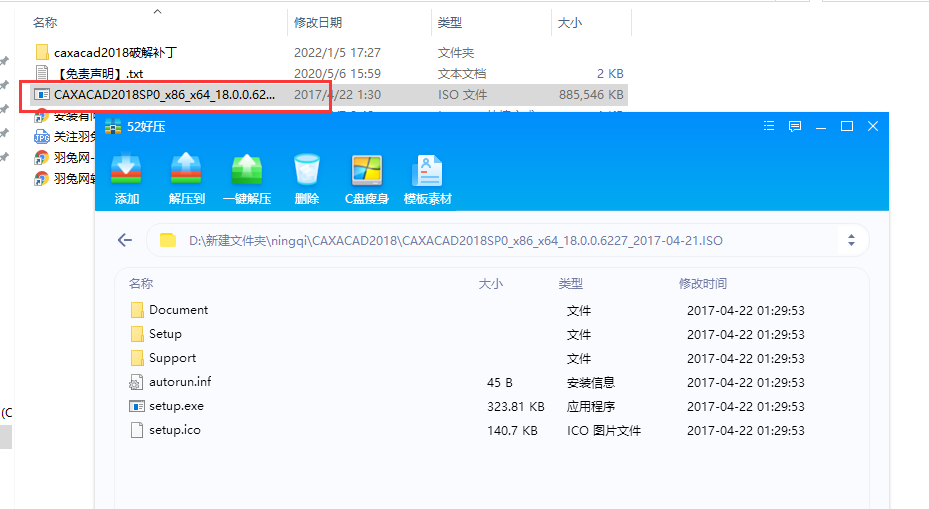Image resolution: width=929 pixels, height=509 pixels.
Task: Click the Explorer 名称 column header
Action: [45, 23]
